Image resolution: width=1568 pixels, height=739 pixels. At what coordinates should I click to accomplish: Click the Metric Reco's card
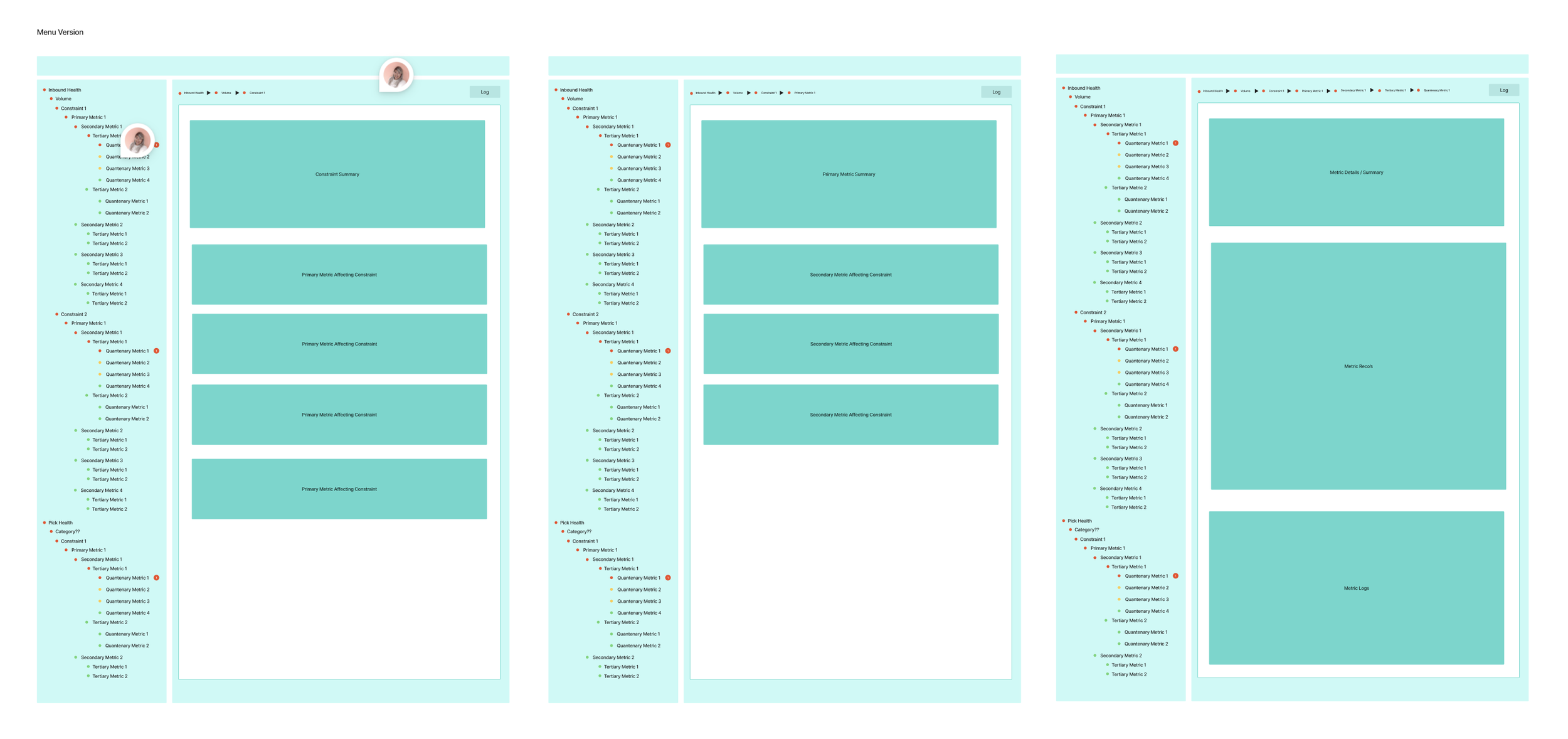(x=1358, y=366)
